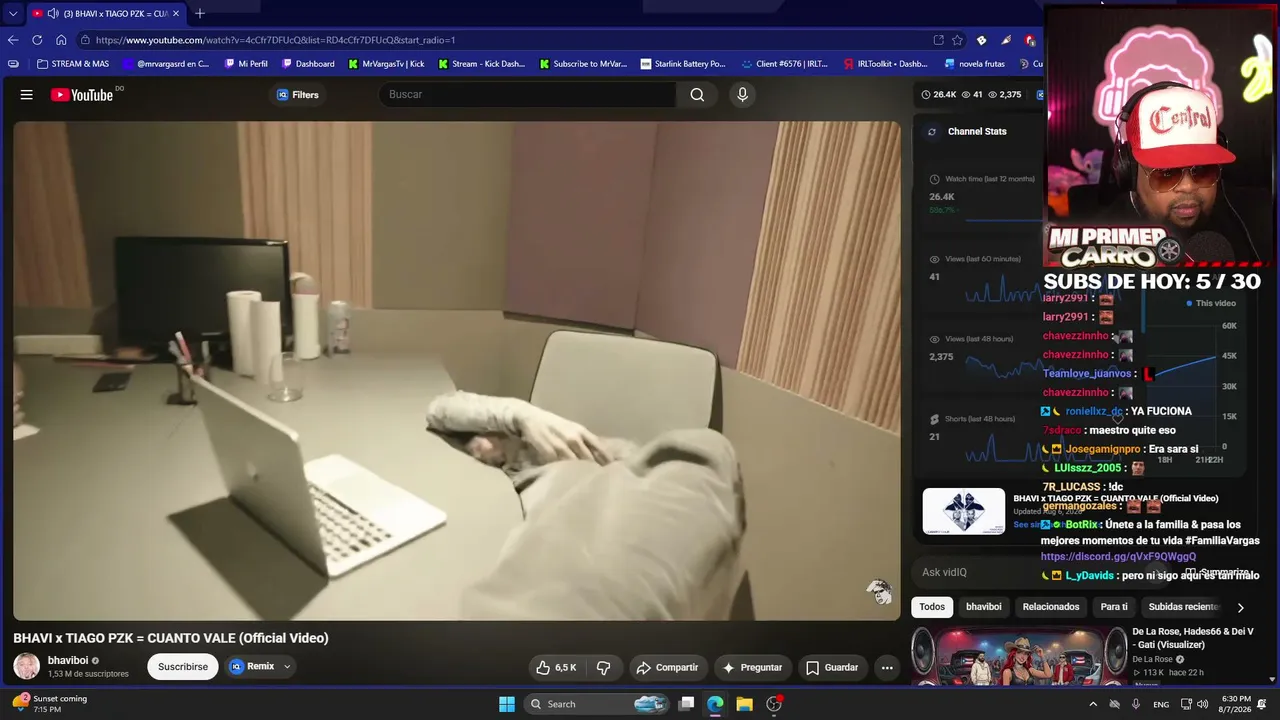Open MrVargasTv | Kick bookmark
This screenshot has width=1280, height=720.
(386, 64)
